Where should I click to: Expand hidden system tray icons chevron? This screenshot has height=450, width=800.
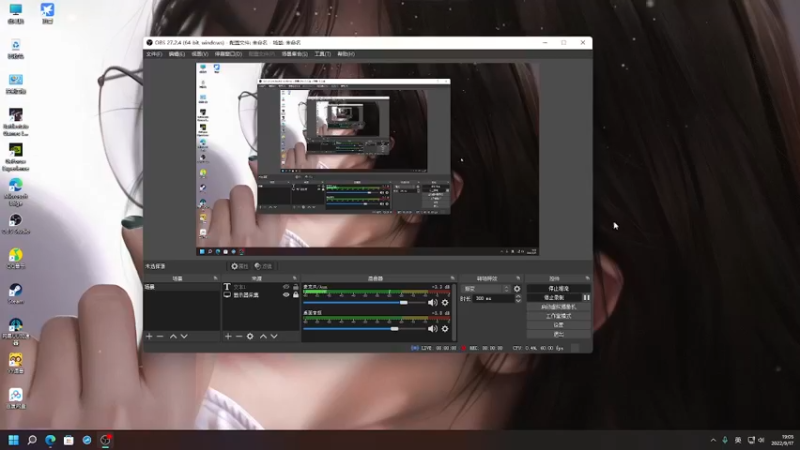[x=713, y=440]
